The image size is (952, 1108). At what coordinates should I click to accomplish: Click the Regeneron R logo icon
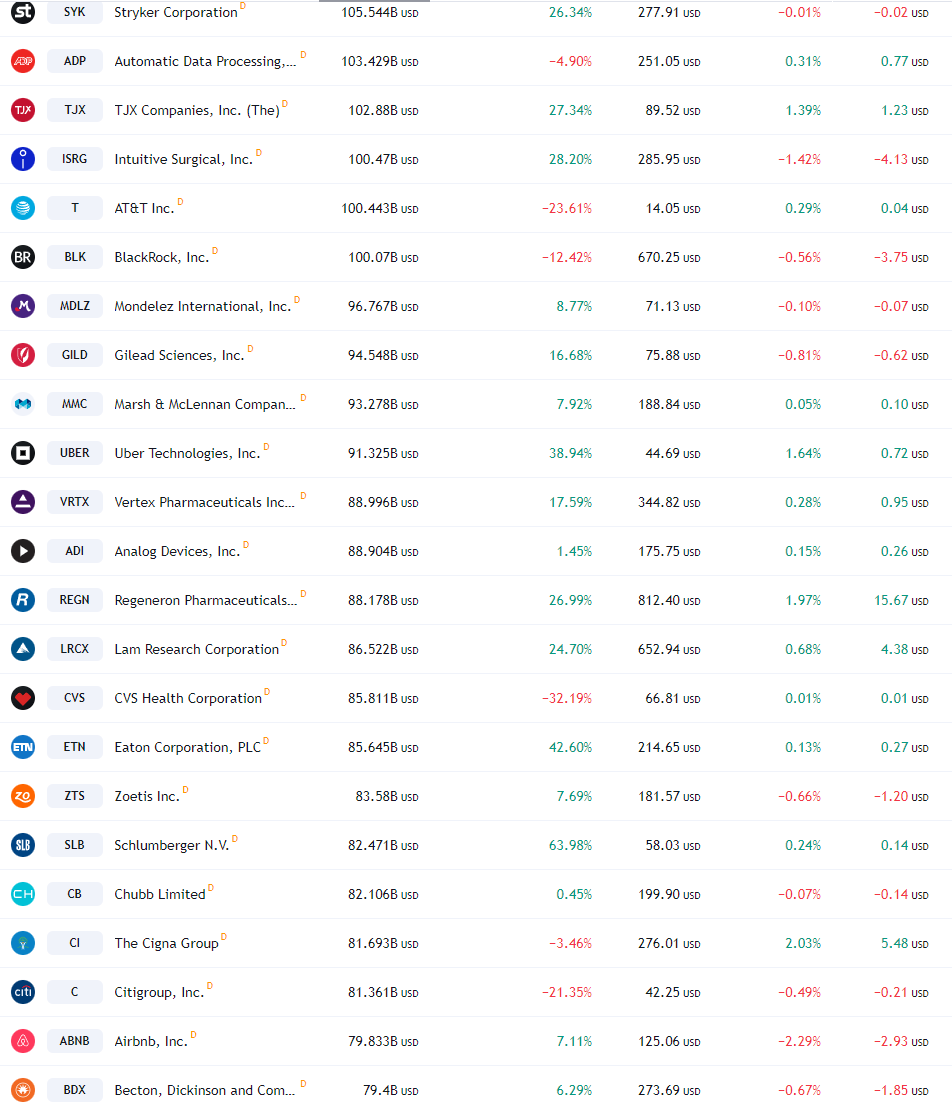23,600
